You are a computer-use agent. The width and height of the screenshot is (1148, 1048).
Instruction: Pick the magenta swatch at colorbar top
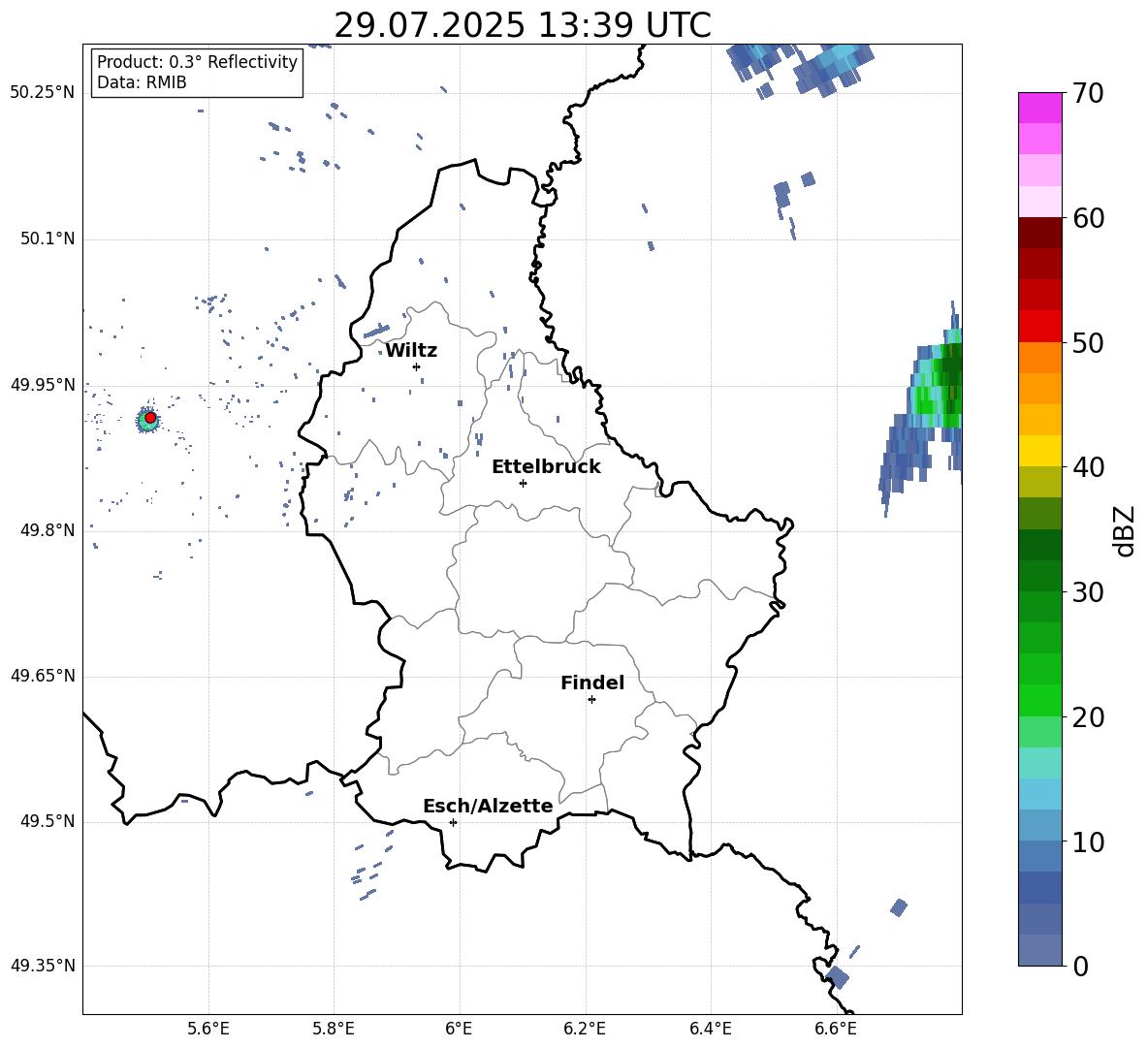click(x=1039, y=108)
